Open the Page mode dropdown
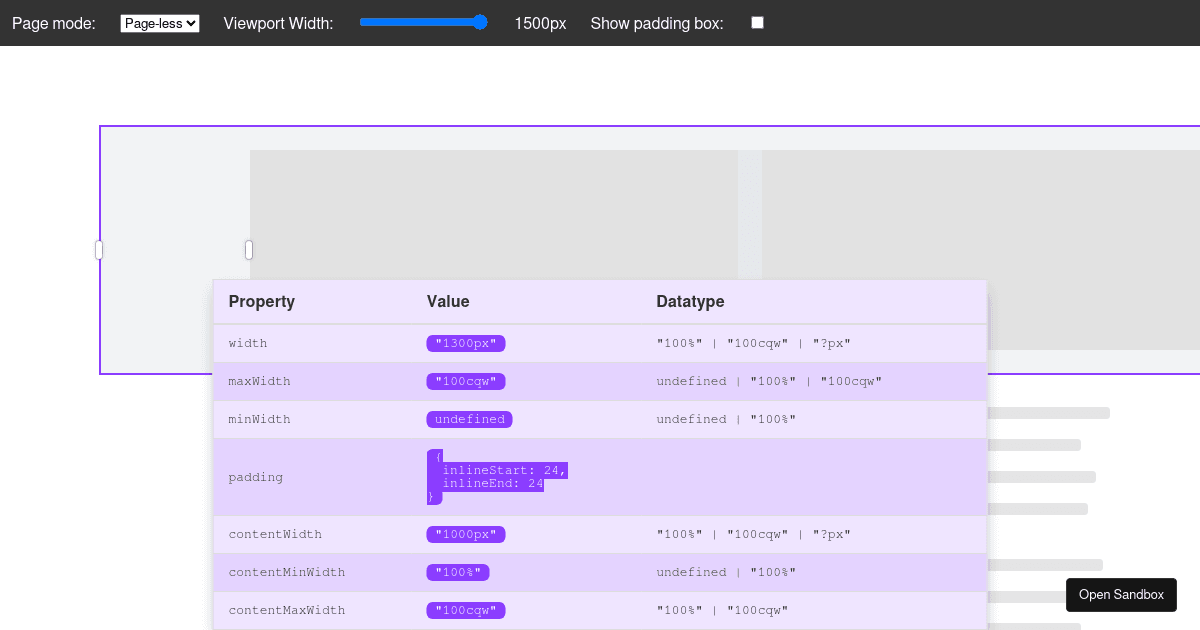The image size is (1200, 630). (x=160, y=23)
